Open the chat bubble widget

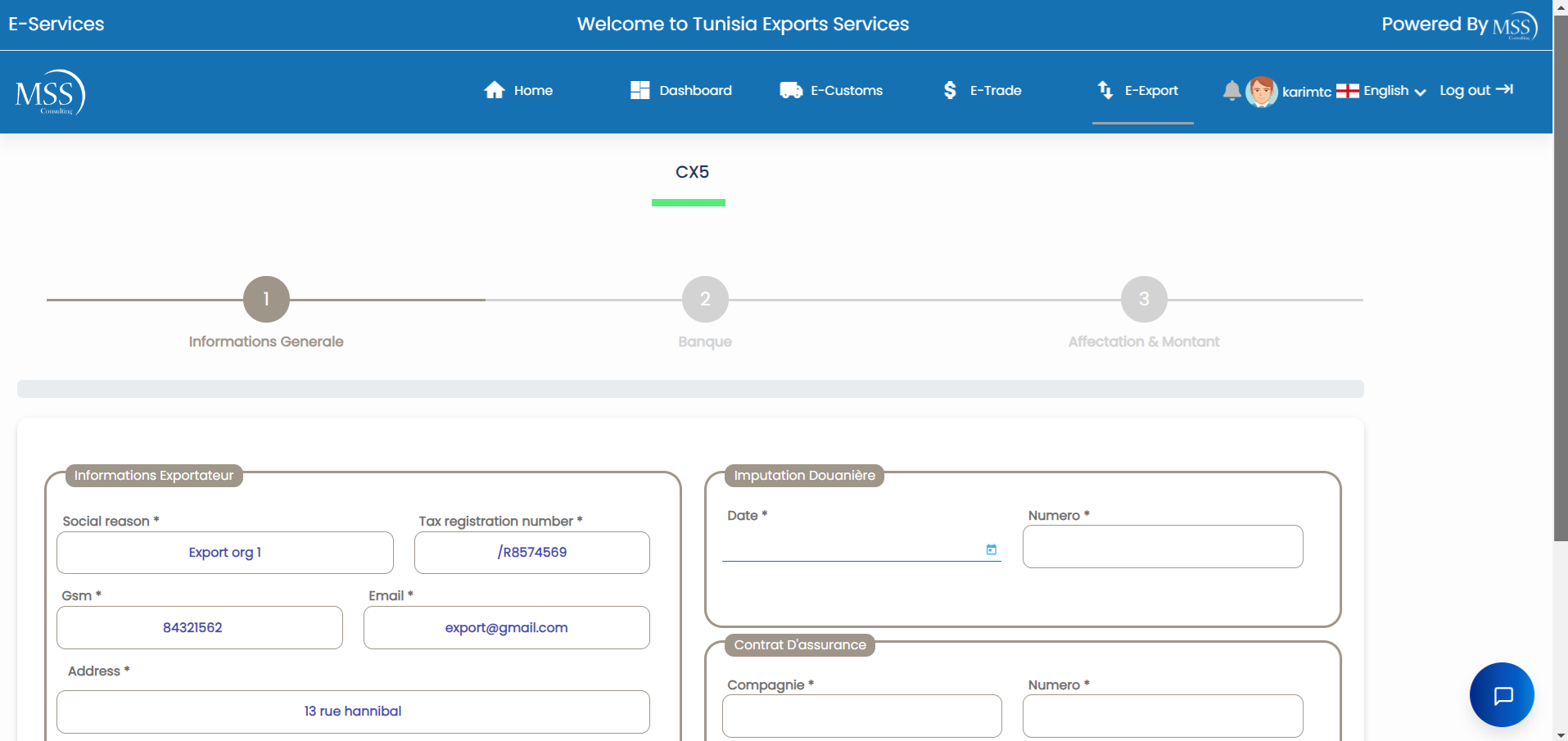[1502, 695]
